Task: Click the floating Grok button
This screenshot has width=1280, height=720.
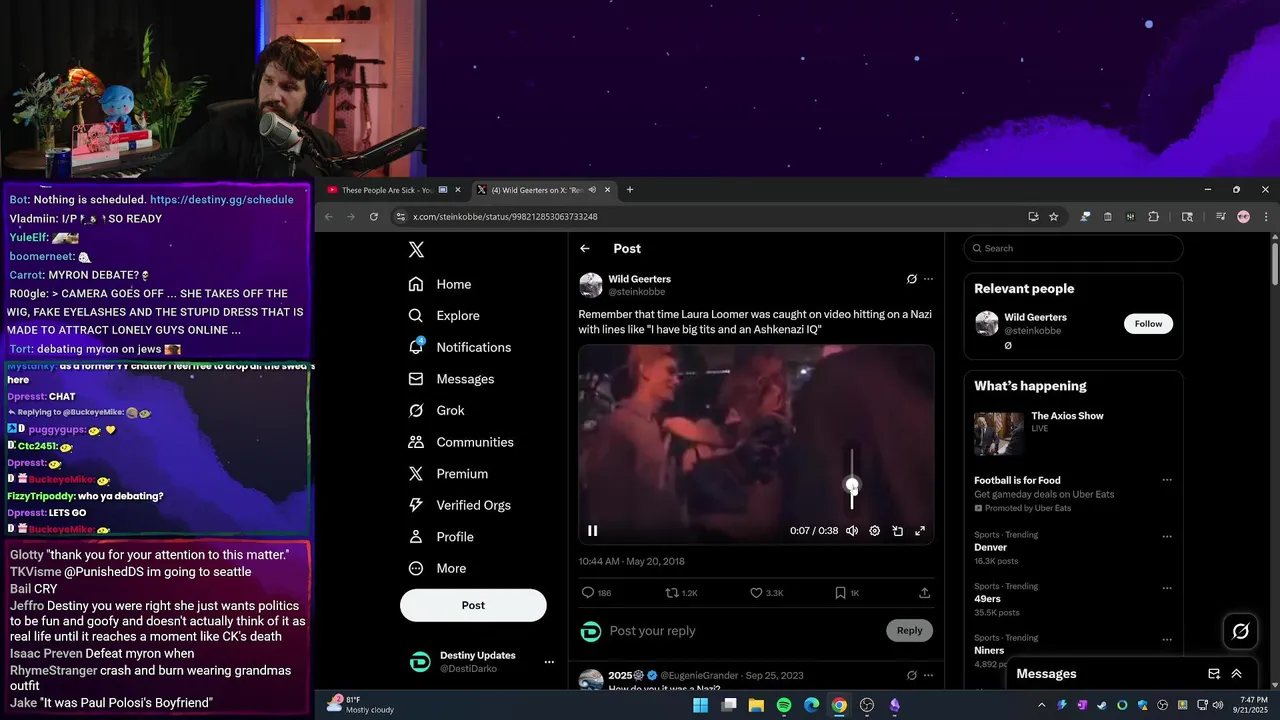Action: pyautogui.click(x=1241, y=631)
